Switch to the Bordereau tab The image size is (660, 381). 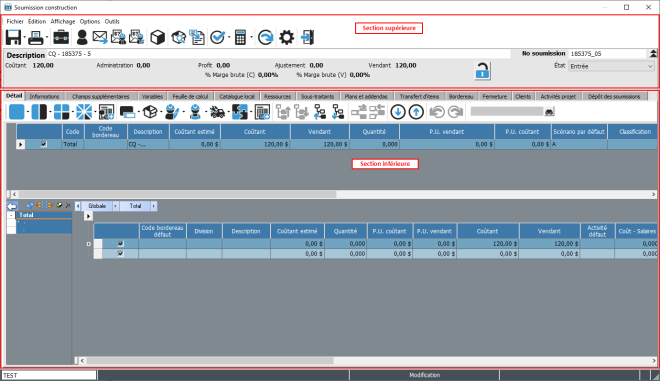click(x=461, y=96)
